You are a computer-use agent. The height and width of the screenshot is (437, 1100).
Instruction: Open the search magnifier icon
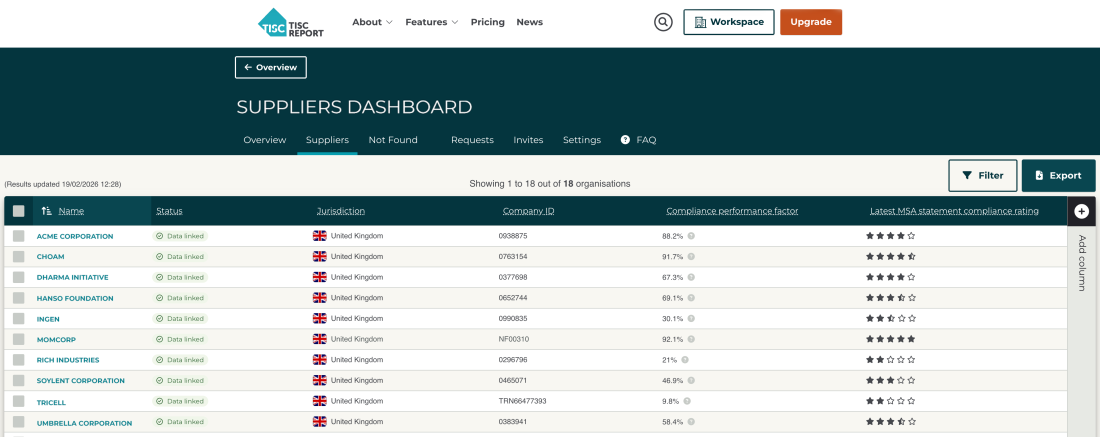pos(663,22)
